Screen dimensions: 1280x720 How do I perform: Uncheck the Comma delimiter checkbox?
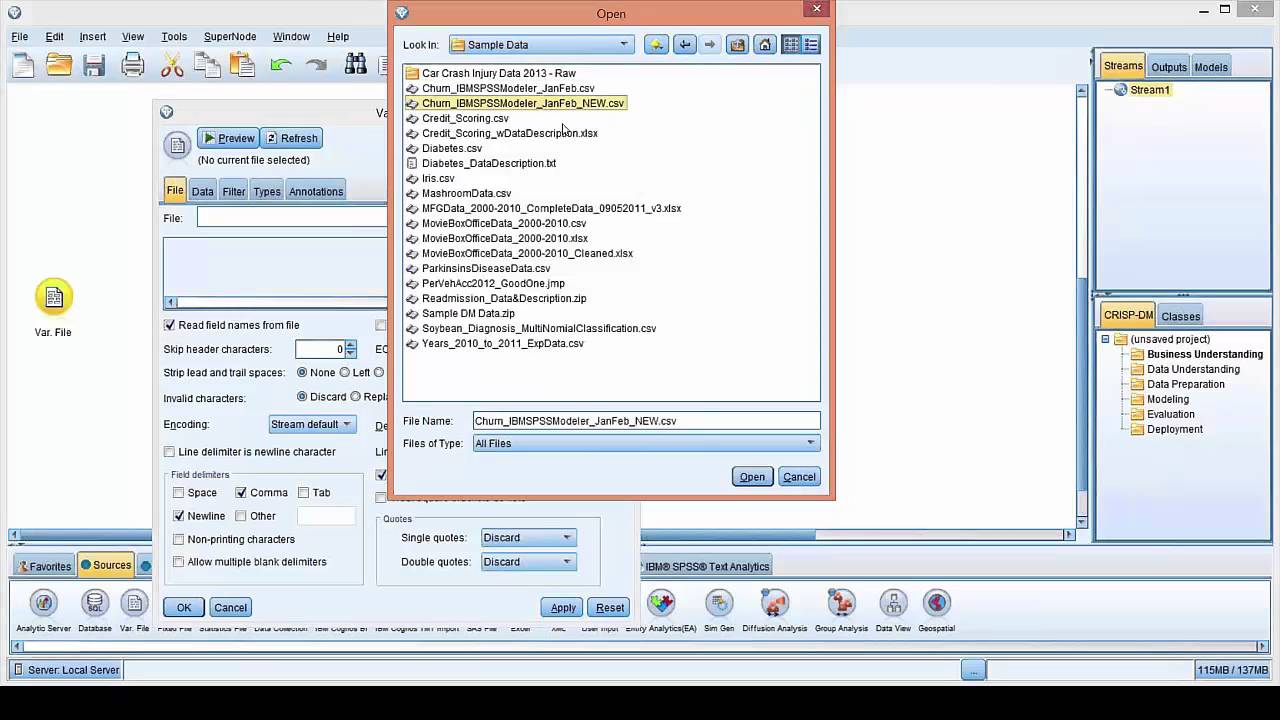point(241,493)
